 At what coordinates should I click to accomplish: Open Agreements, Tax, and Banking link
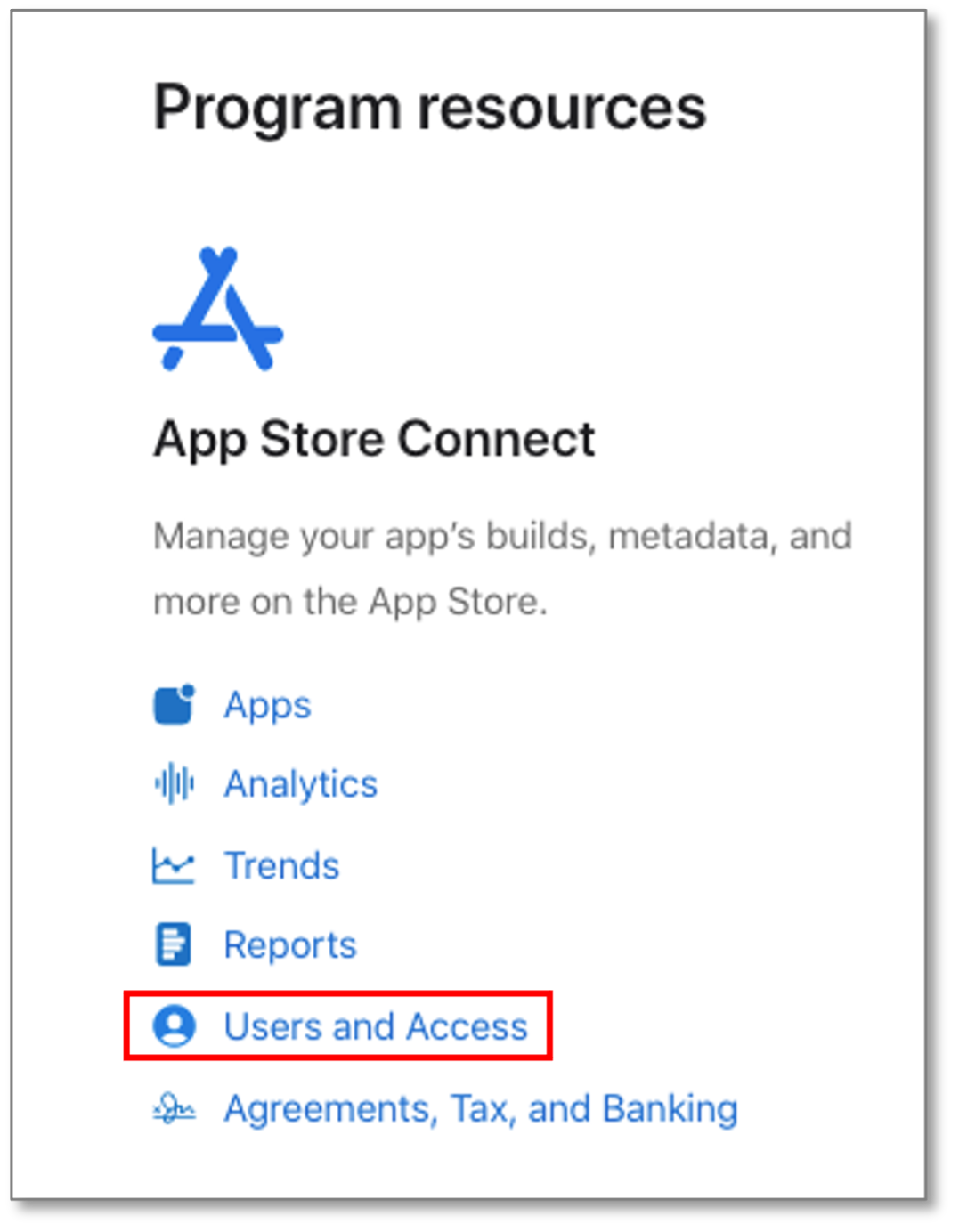click(481, 1110)
